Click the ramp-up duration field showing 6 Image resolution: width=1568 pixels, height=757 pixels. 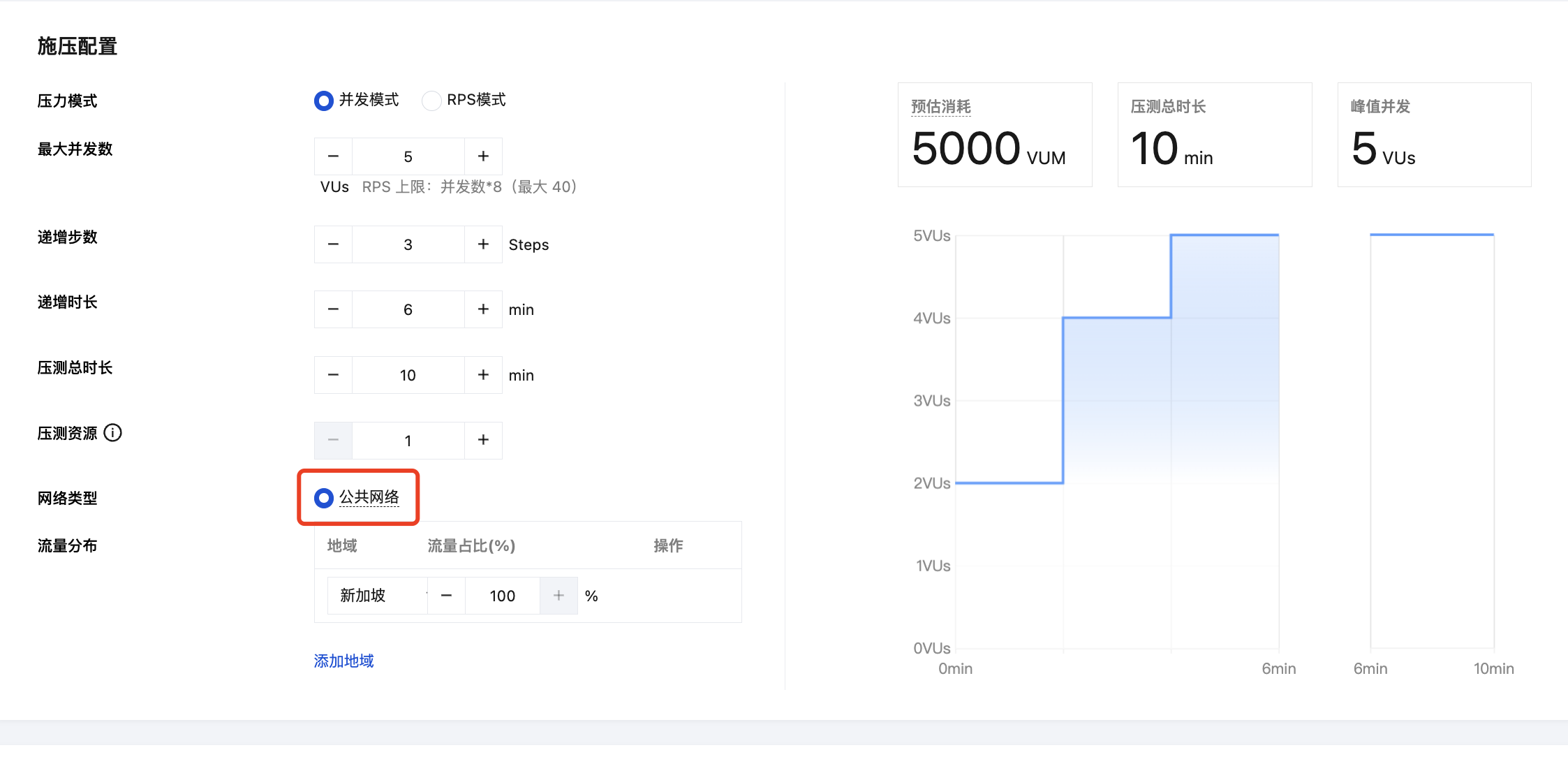click(408, 309)
